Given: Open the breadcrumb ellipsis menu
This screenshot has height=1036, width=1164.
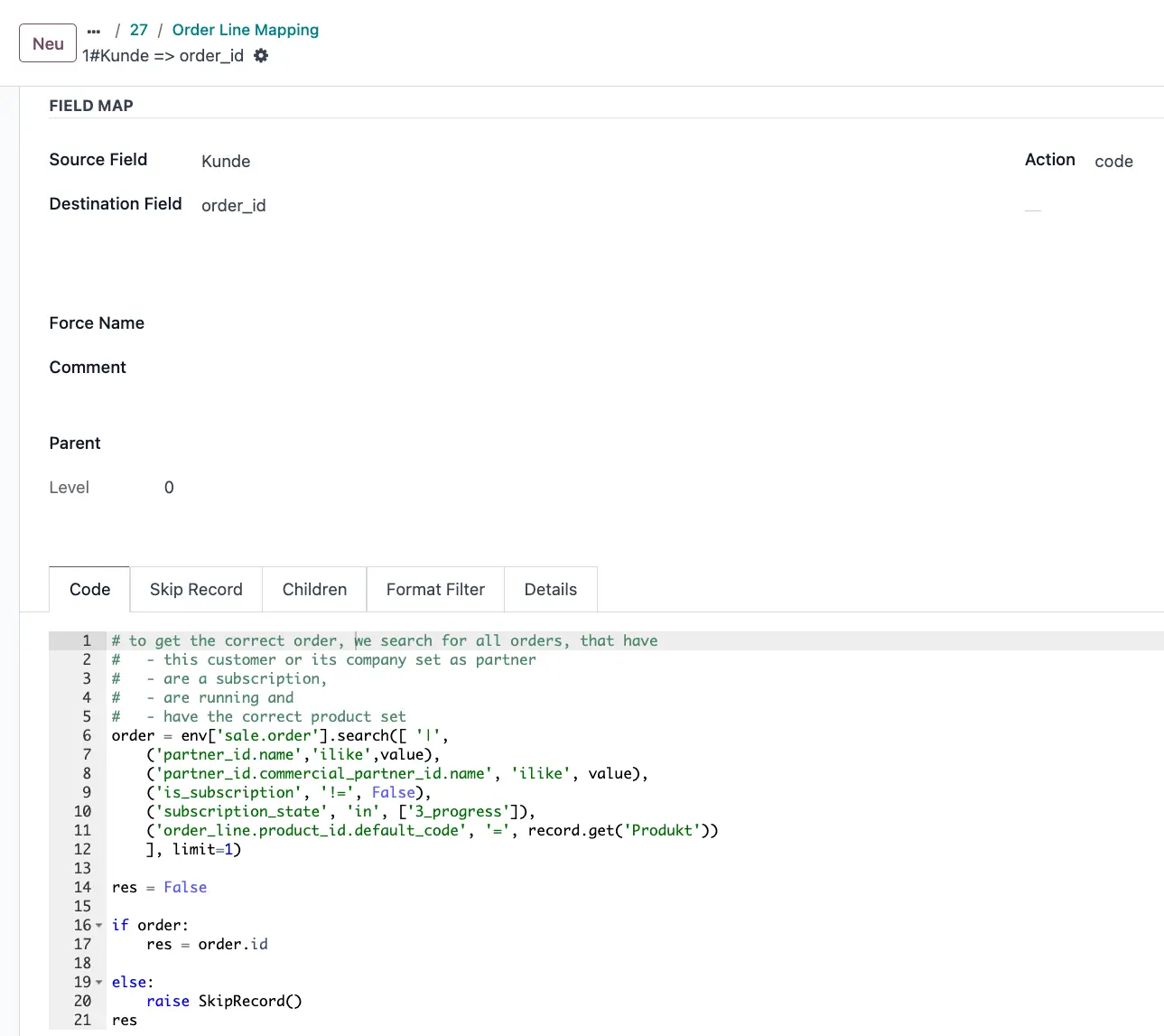Looking at the screenshot, I should click(x=94, y=31).
